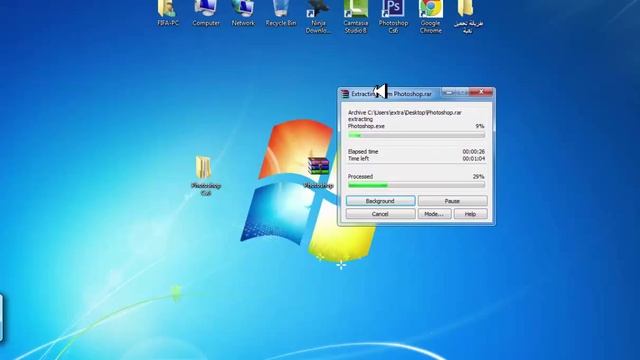640x360 pixels.
Task: Minimize the extracting dialog window
Action: coord(449,92)
